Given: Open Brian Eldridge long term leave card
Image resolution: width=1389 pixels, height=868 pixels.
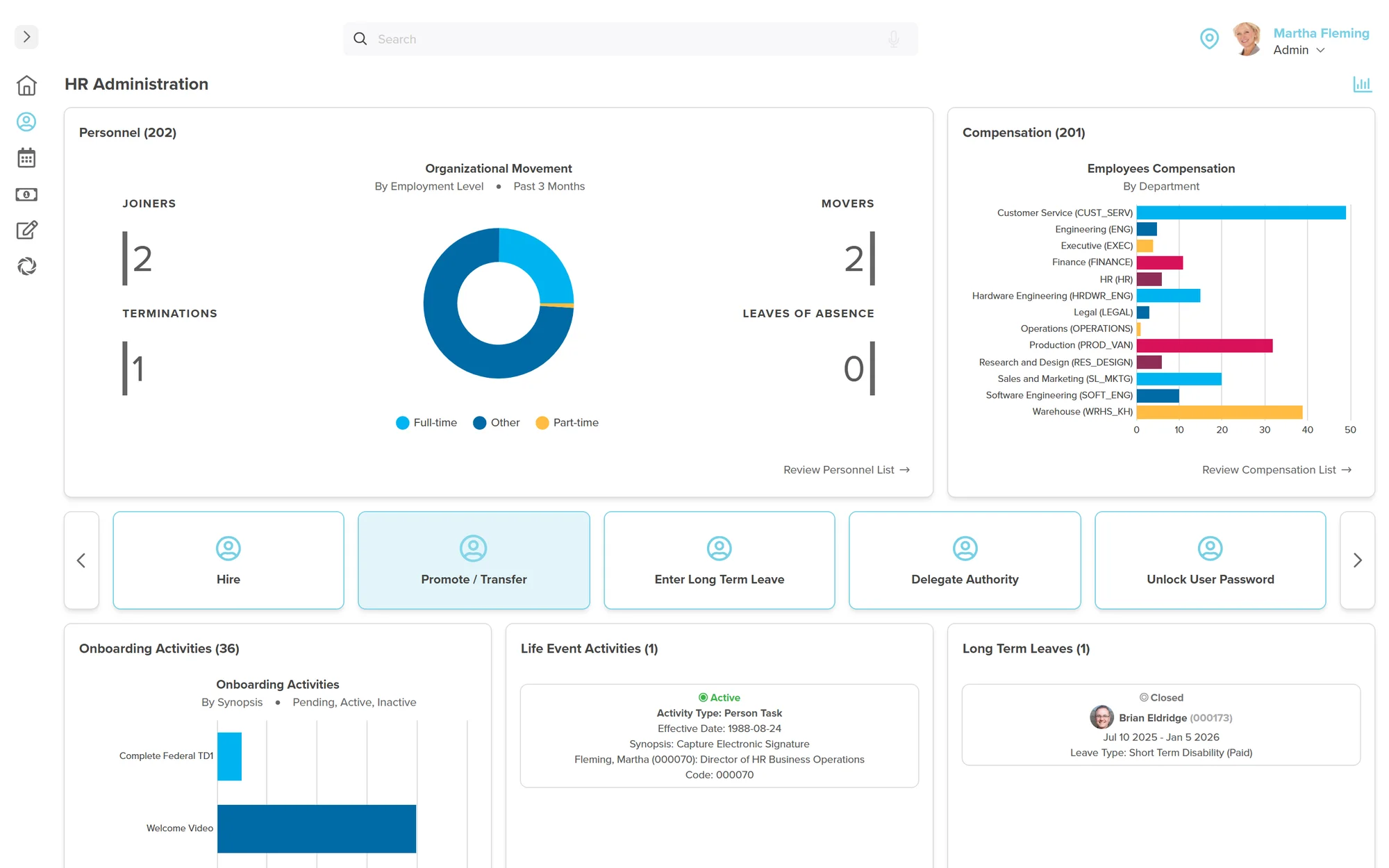Looking at the screenshot, I should pyautogui.click(x=1161, y=725).
